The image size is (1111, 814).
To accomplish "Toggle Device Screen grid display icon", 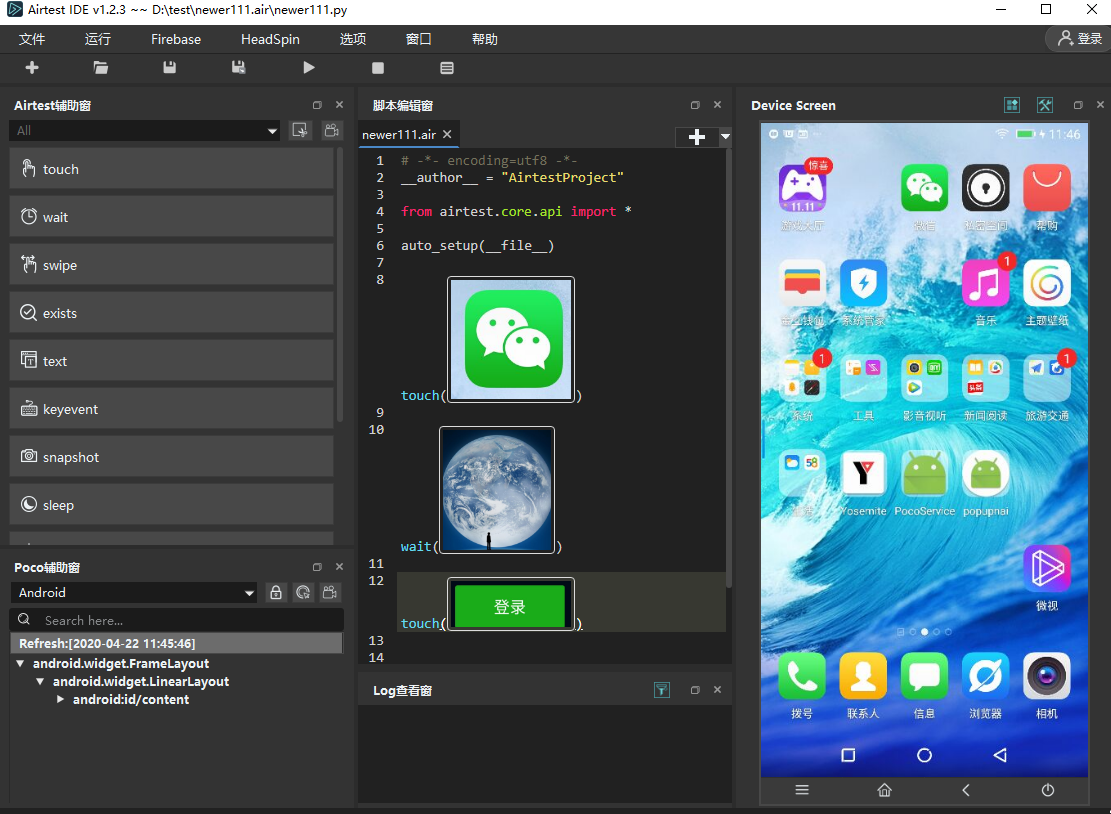I will [1013, 105].
